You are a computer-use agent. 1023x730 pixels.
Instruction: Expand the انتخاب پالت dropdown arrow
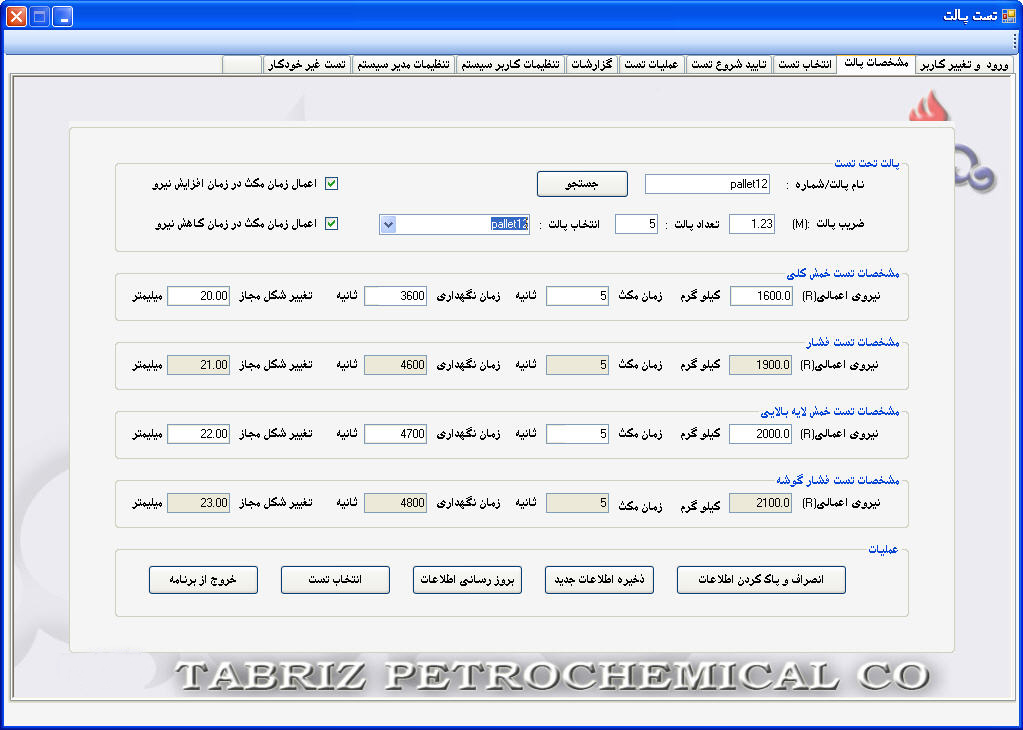[x=389, y=224]
